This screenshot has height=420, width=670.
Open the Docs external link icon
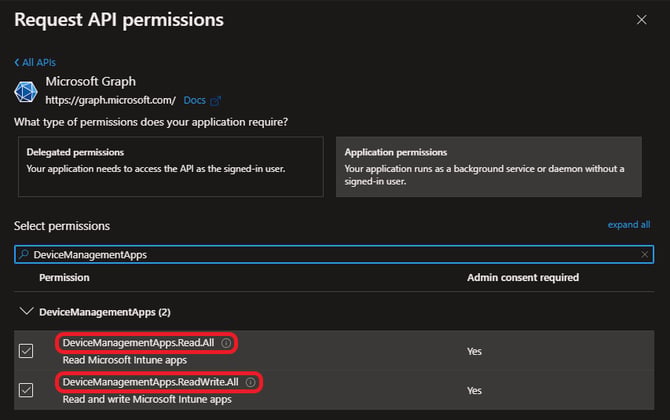pyautogui.click(x=216, y=101)
